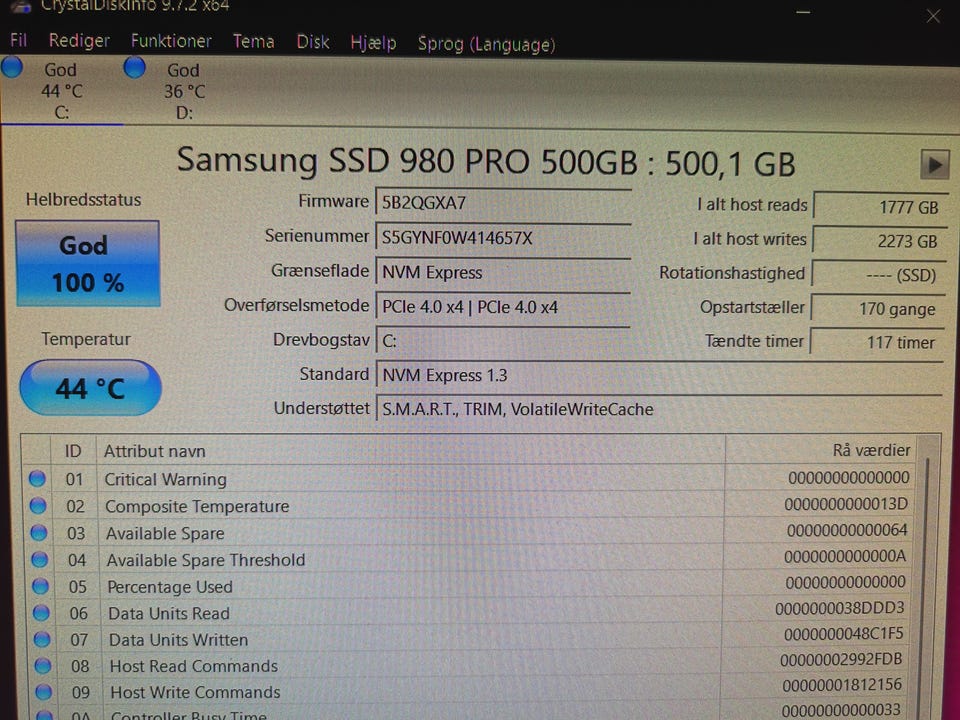Open the Fil menu
Image resolution: width=960 pixels, height=720 pixels.
tap(18, 40)
